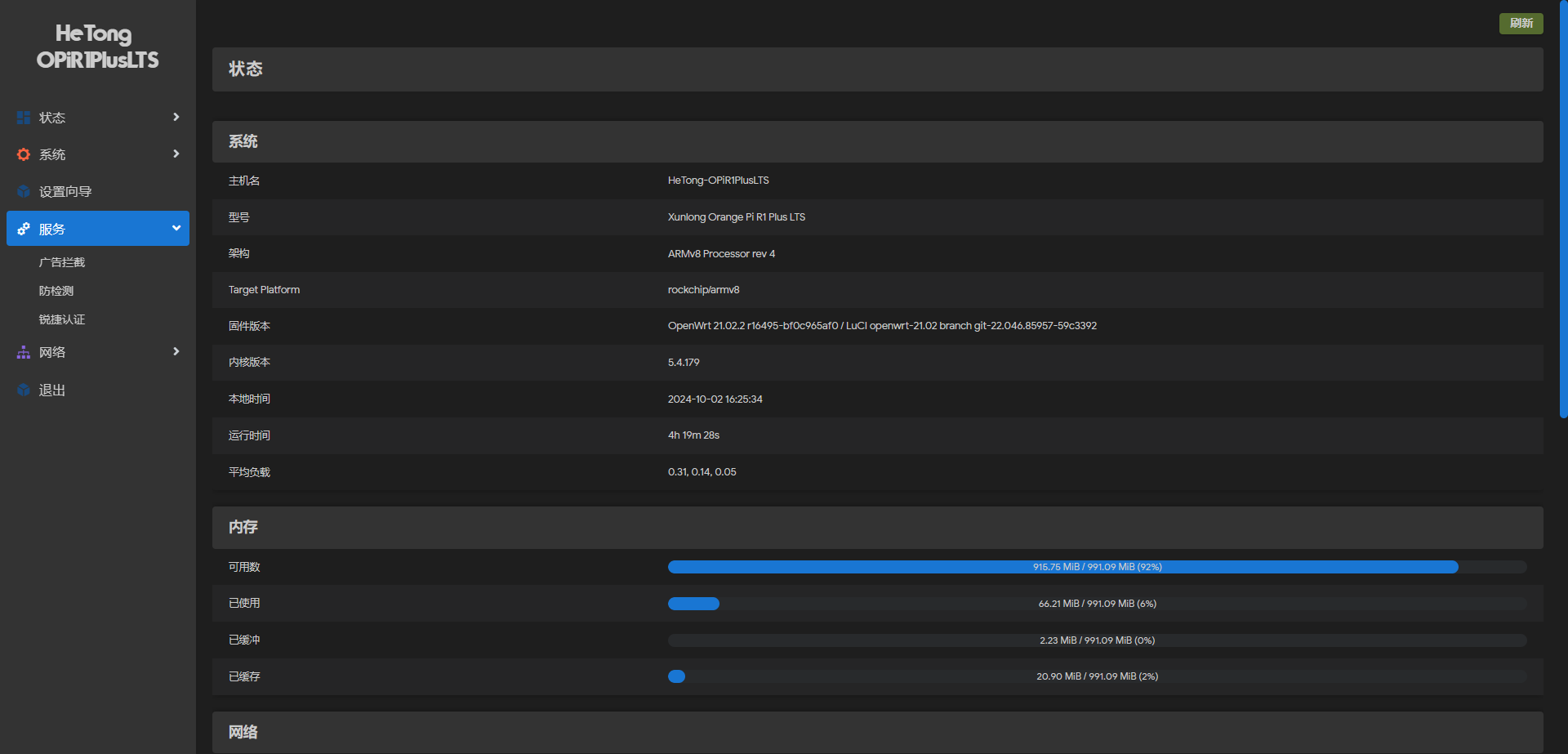Expand the 状态 menu chevron
1568x754 pixels.
[x=176, y=118]
